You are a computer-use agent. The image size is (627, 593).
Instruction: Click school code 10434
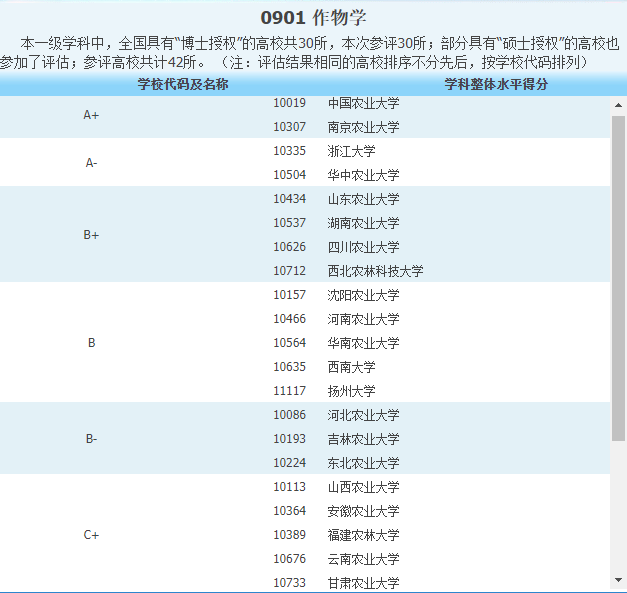pos(290,199)
